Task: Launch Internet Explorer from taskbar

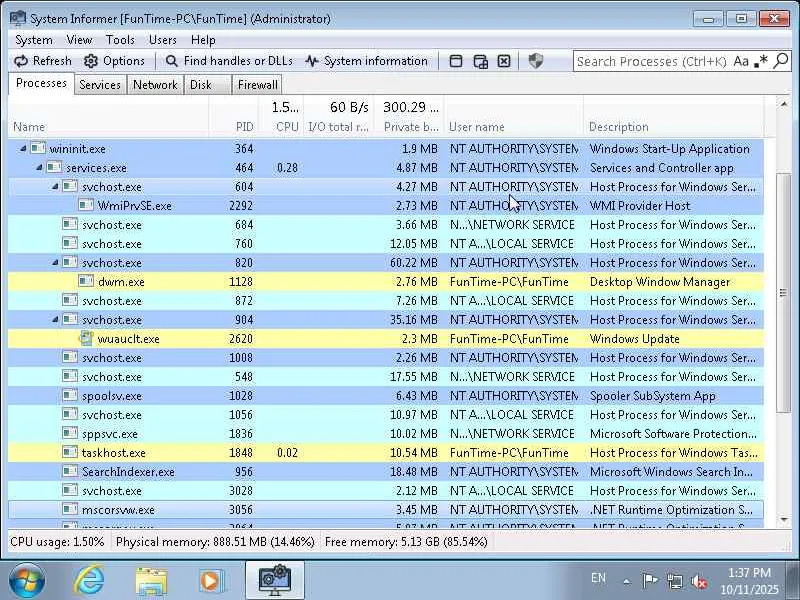Action: (x=89, y=581)
